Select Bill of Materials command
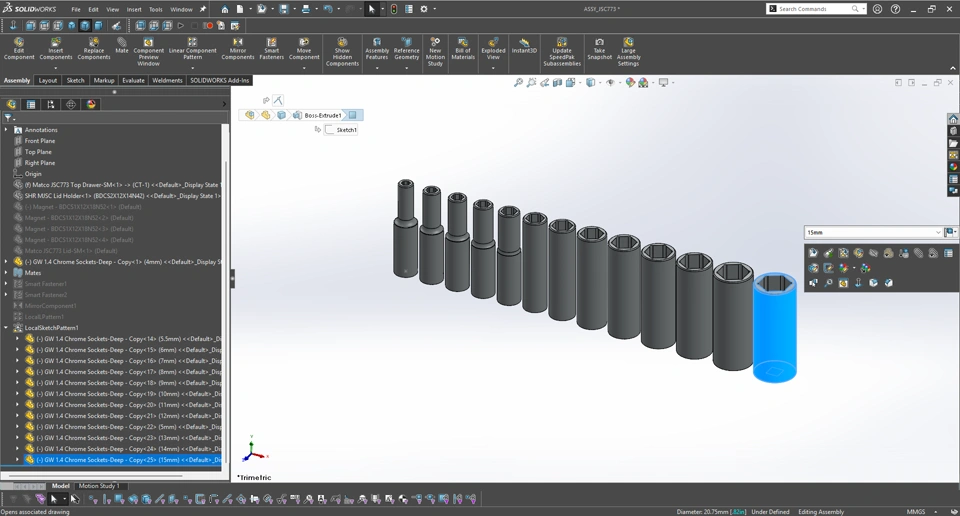Screen dimensions: 960x516 tap(463, 48)
